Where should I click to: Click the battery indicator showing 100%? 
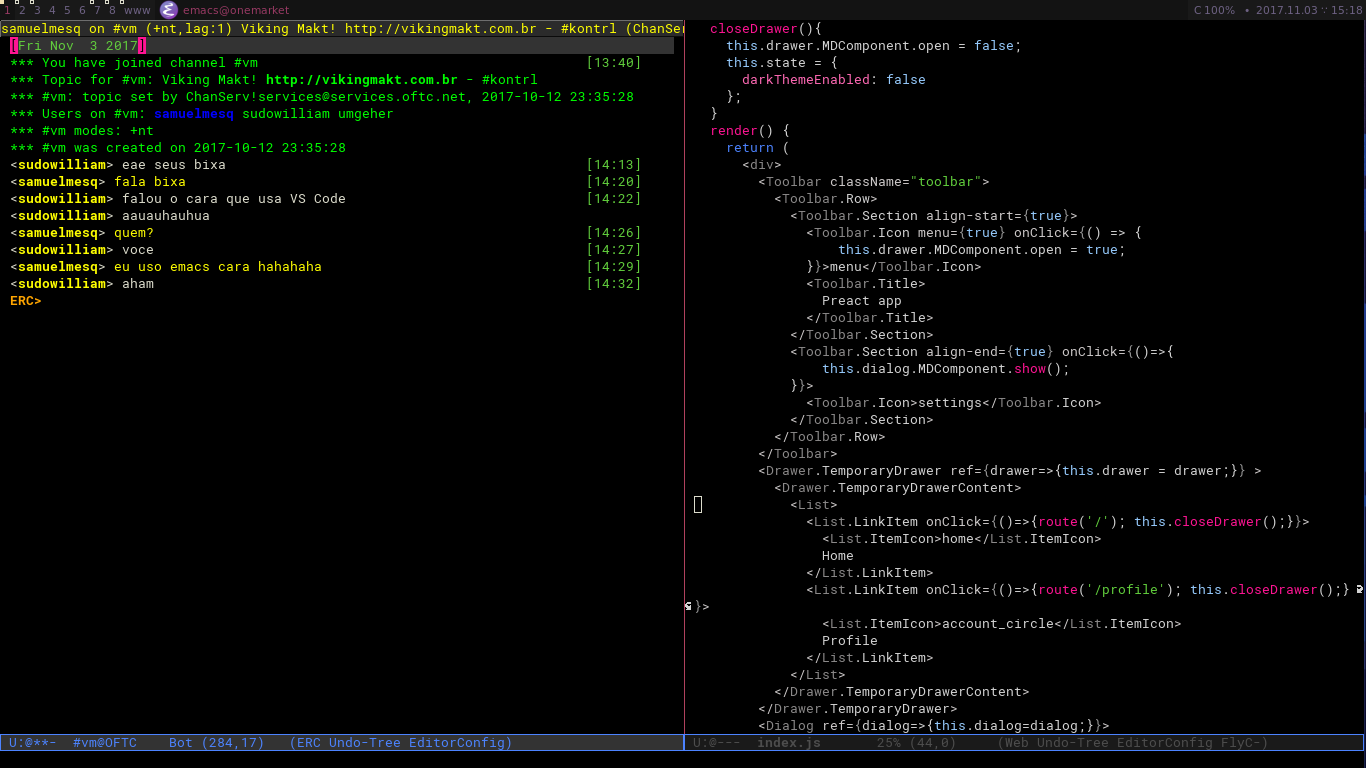tap(1214, 10)
